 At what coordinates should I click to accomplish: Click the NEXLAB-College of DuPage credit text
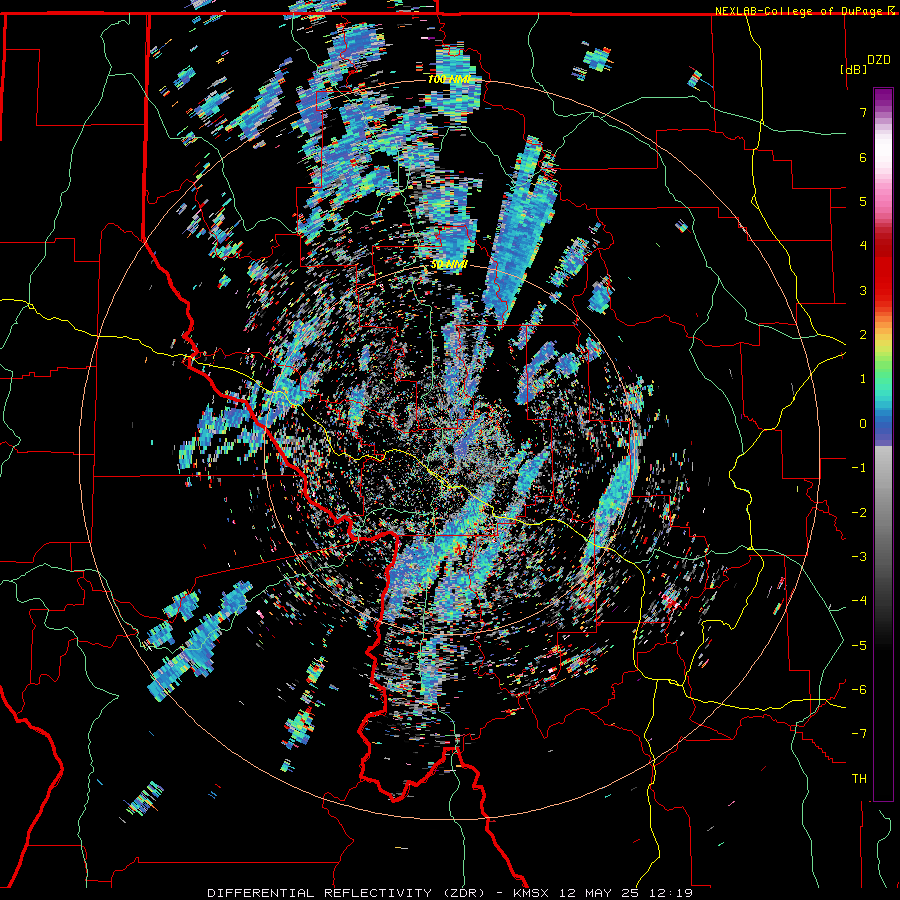coord(799,11)
